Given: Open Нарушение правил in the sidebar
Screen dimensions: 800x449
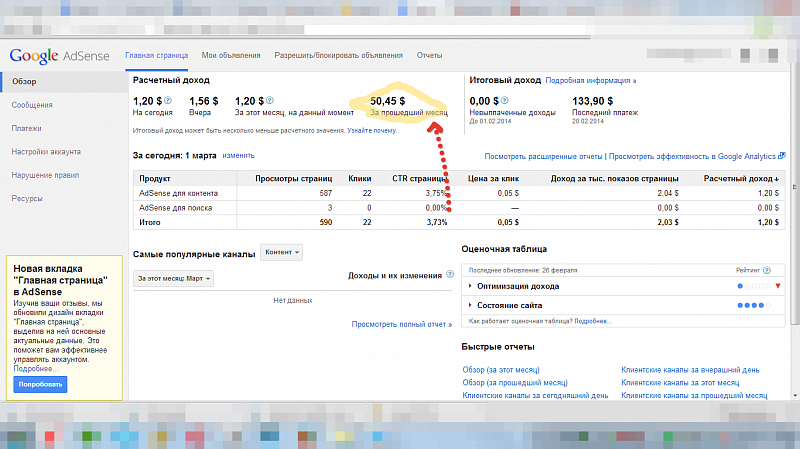Looking at the screenshot, I should click(45, 175).
